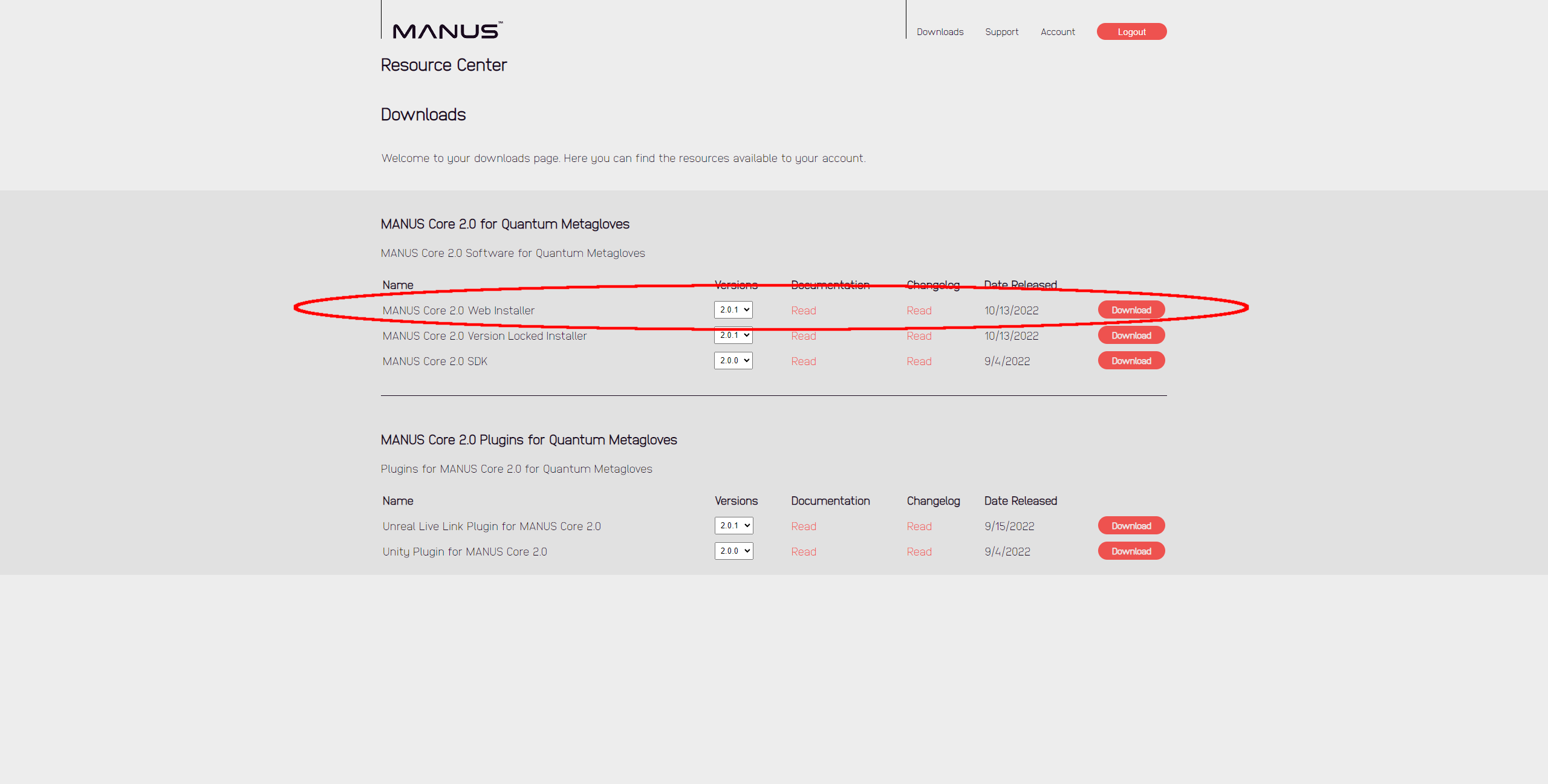Open version dropdown for Web Installer
The width and height of the screenshot is (1548, 784).
click(733, 309)
